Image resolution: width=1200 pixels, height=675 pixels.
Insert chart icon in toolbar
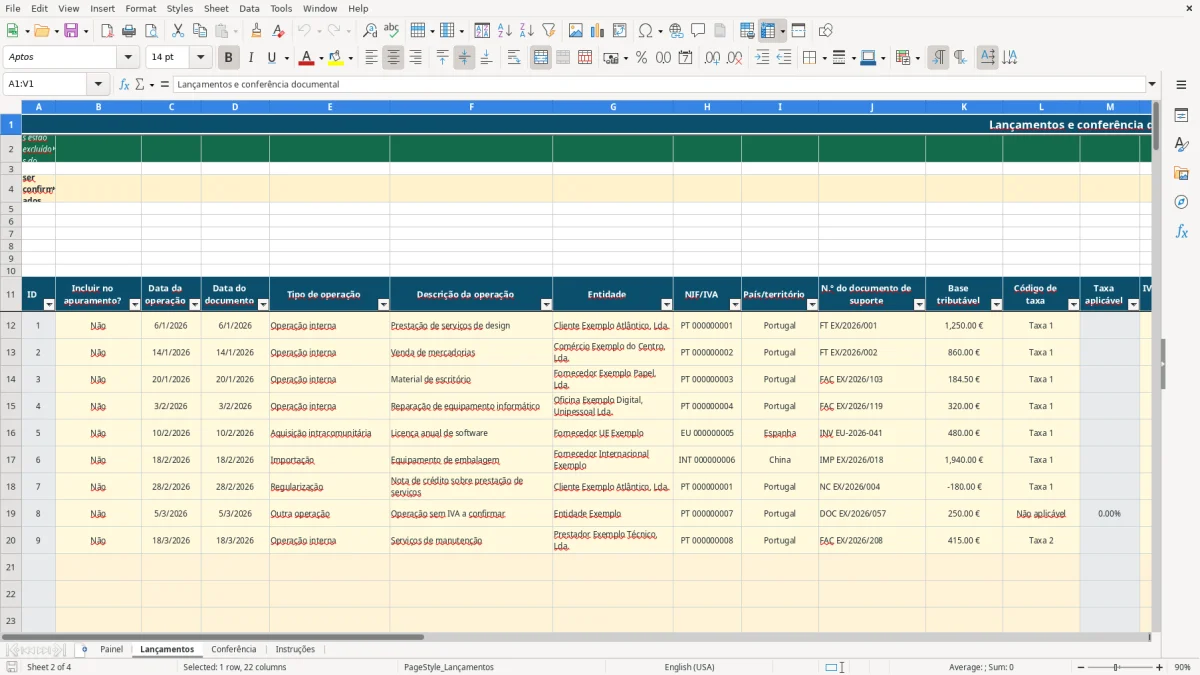point(597,31)
